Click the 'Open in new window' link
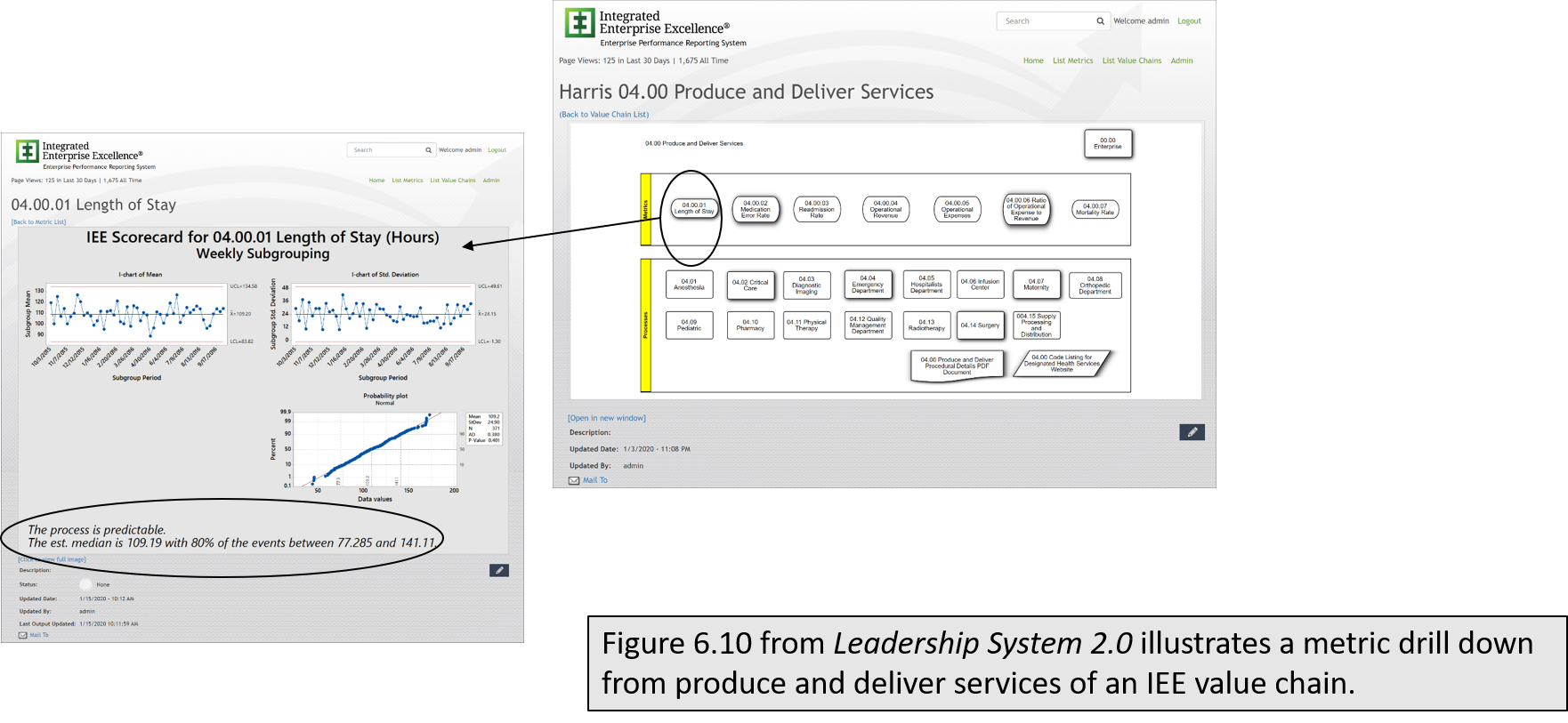Image resolution: width=1568 pixels, height=723 pixels. [x=607, y=418]
